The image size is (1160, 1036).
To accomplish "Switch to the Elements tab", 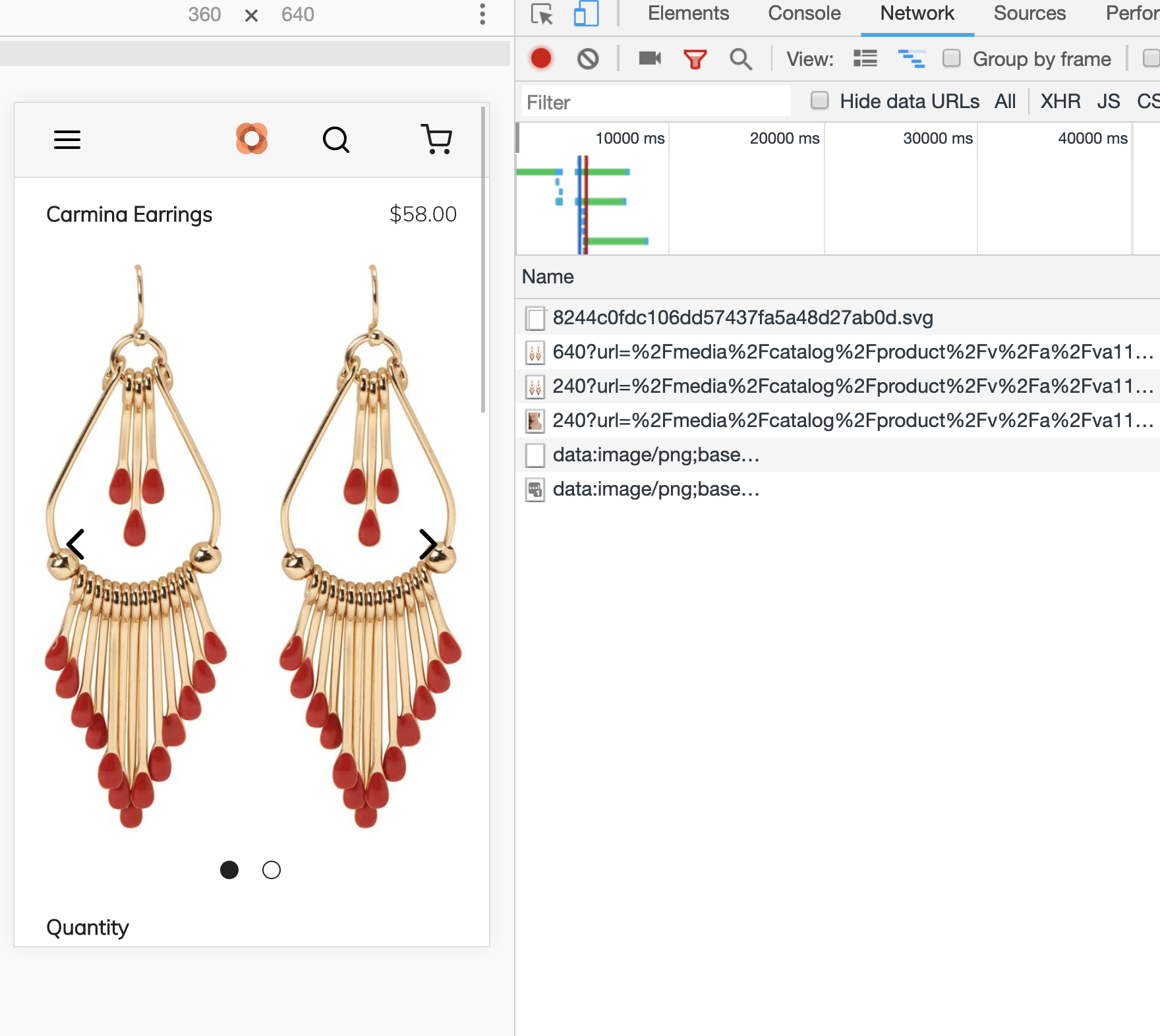I will pos(688,14).
